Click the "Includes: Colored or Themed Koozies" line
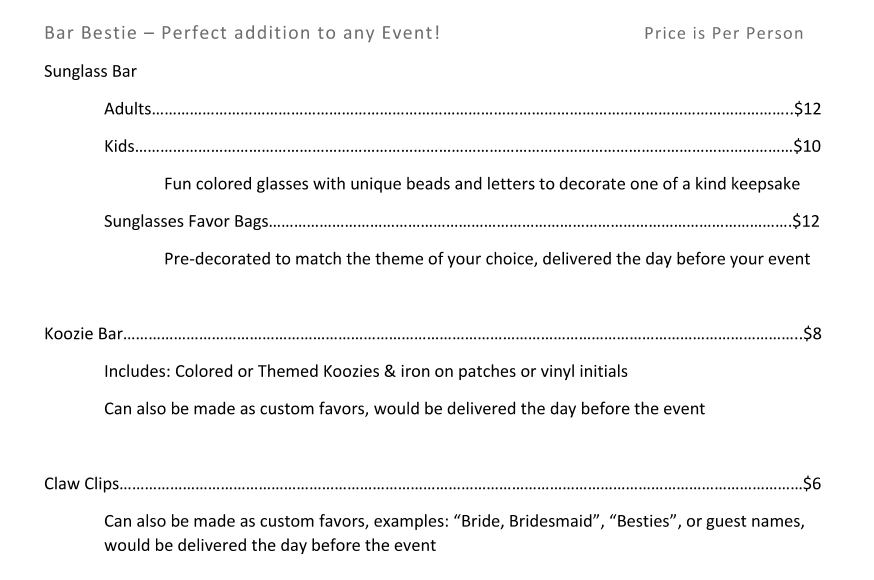874x580 pixels. (366, 372)
